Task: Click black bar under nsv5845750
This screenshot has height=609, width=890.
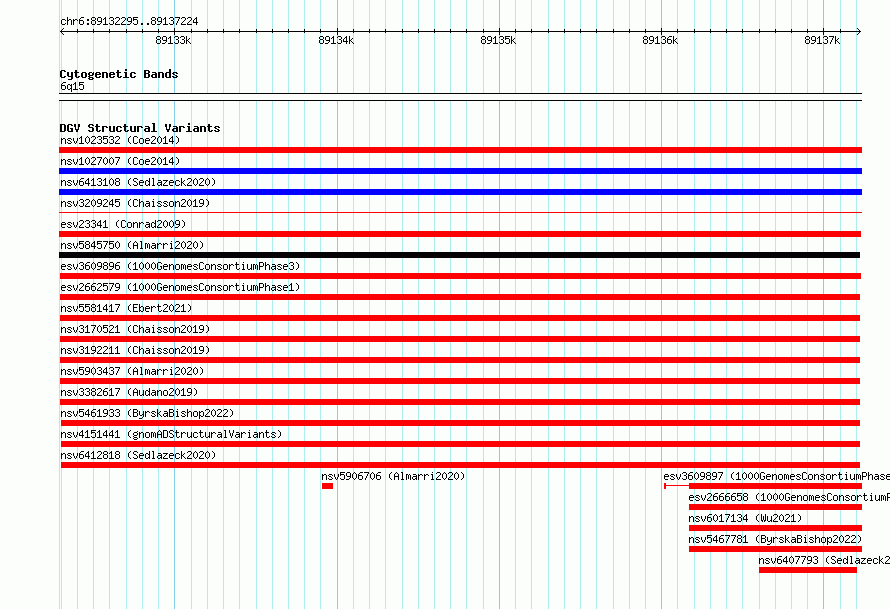Action: click(460, 255)
